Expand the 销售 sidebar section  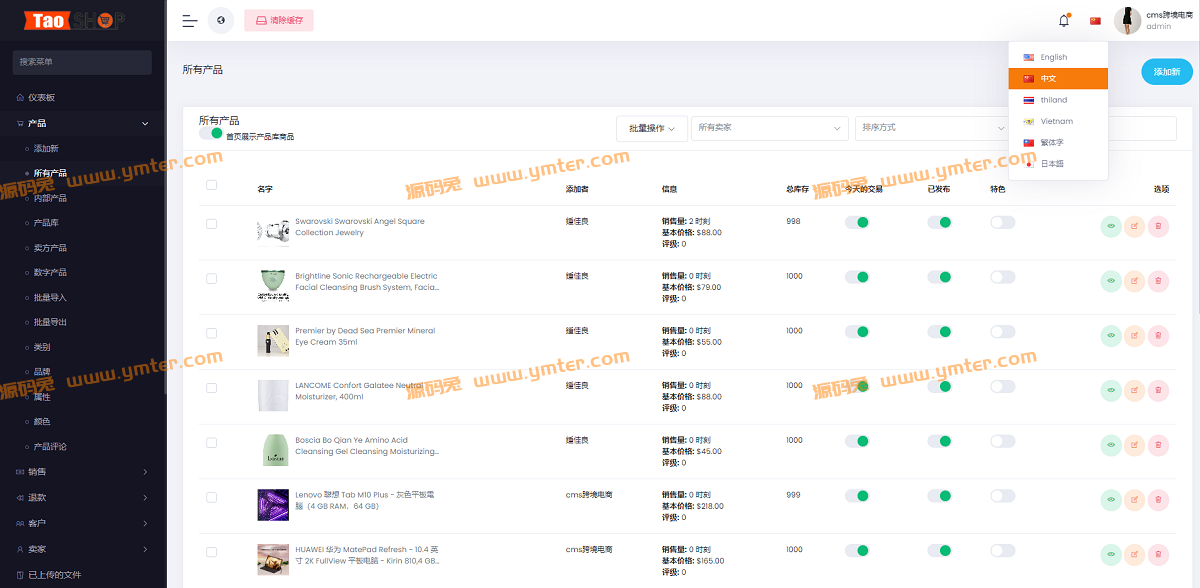(x=83, y=471)
